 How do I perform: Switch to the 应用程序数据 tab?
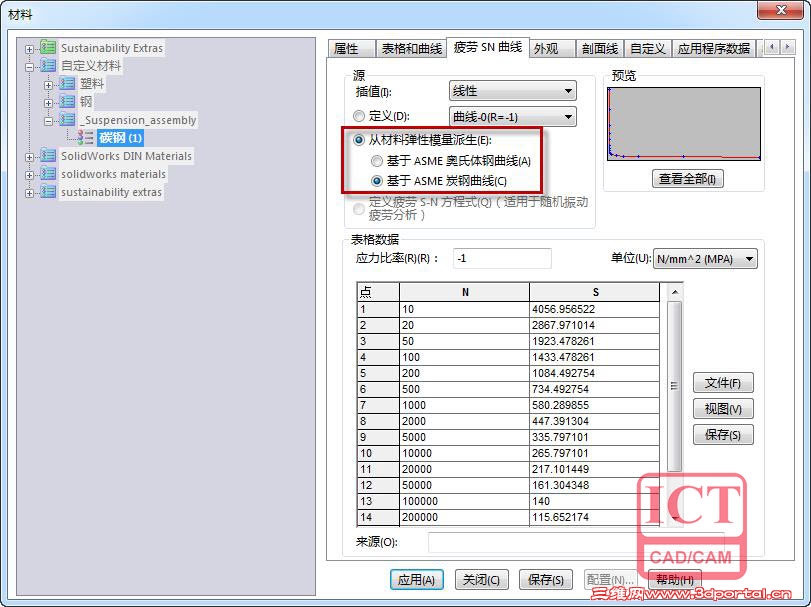coord(714,49)
